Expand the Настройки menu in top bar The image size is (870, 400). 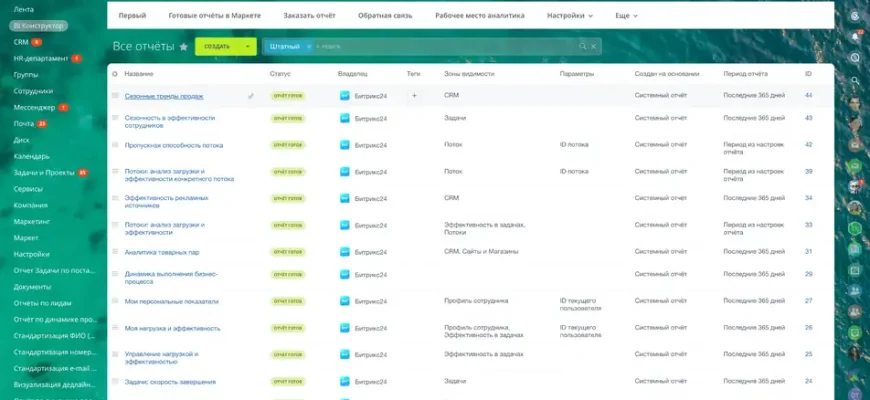click(x=570, y=16)
